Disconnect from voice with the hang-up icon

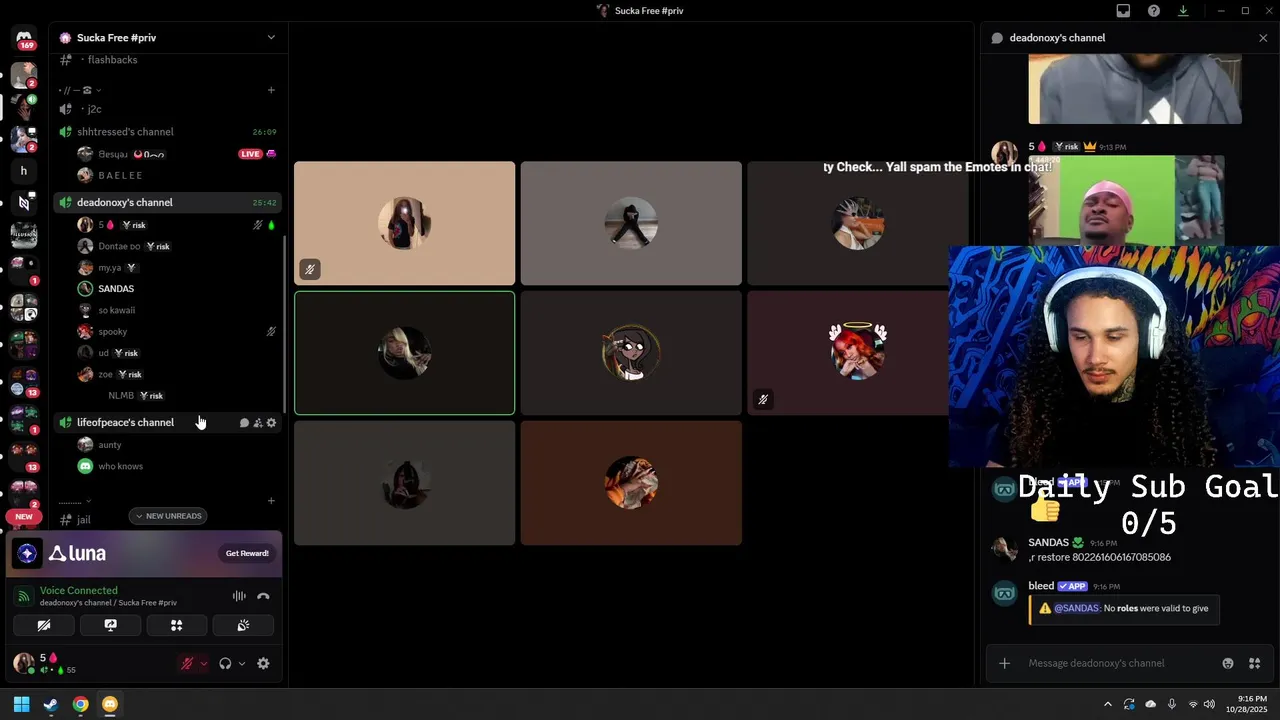coord(263,596)
